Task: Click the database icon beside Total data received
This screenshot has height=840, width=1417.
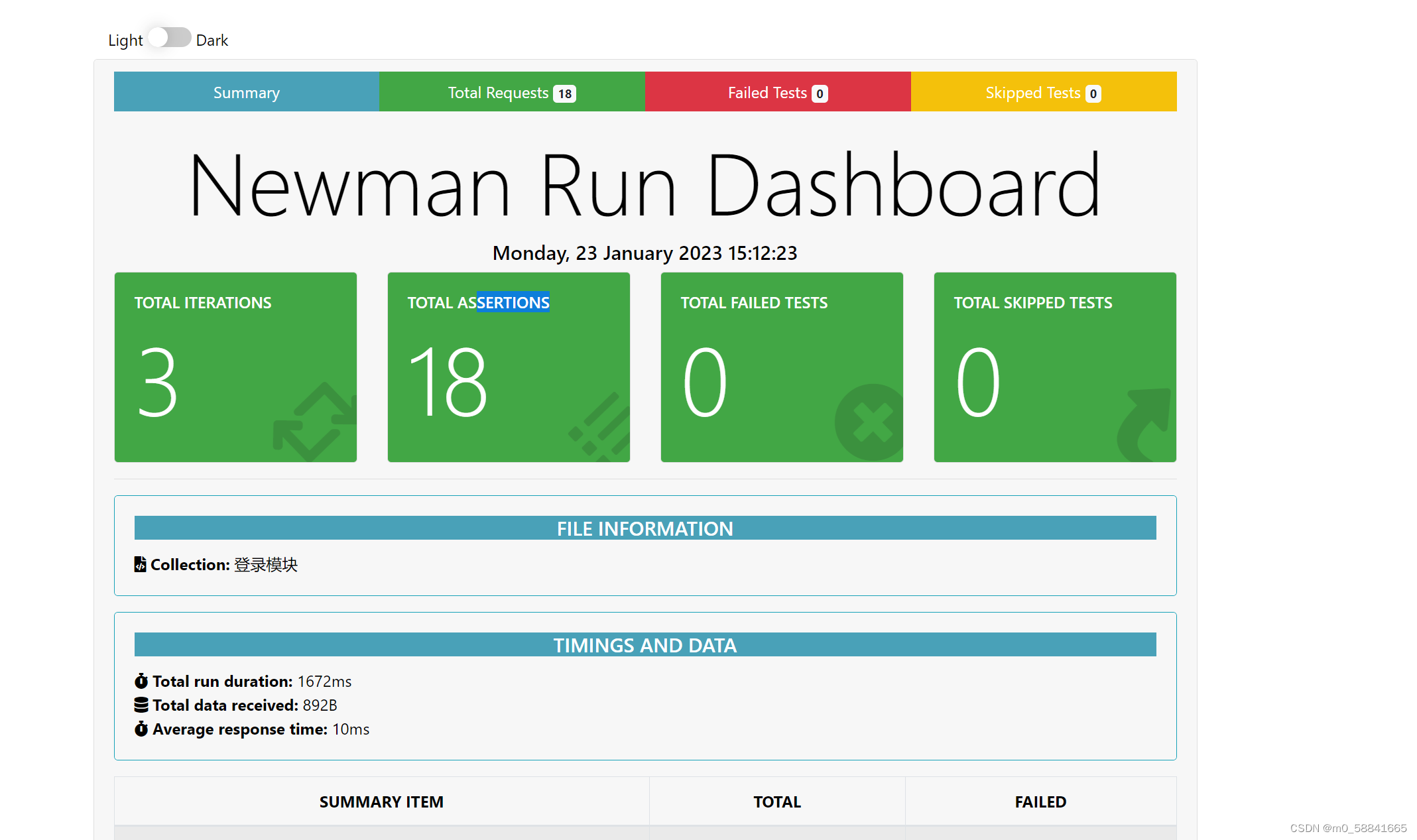Action: pos(141,705)
